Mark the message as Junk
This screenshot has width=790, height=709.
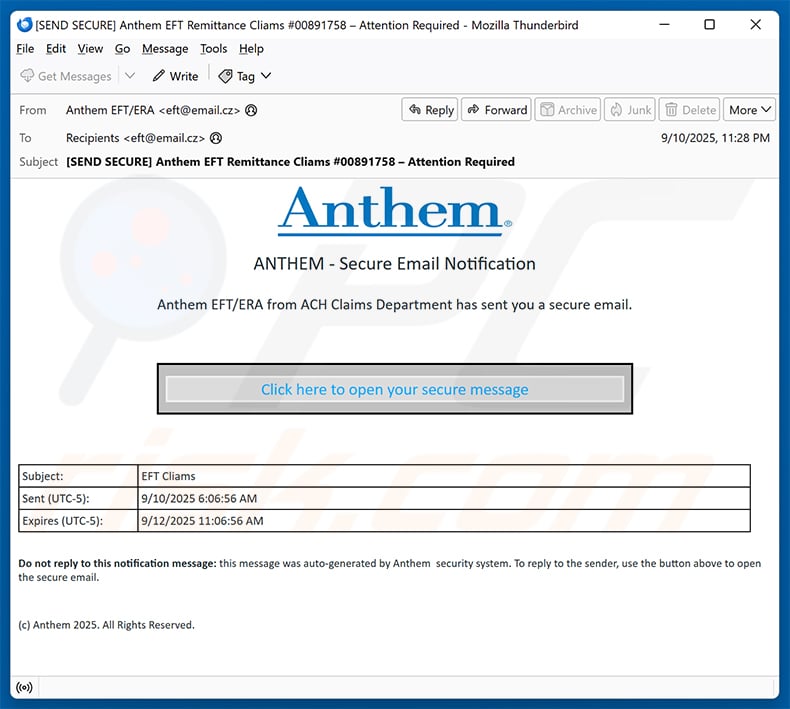[x=630, y=110]
